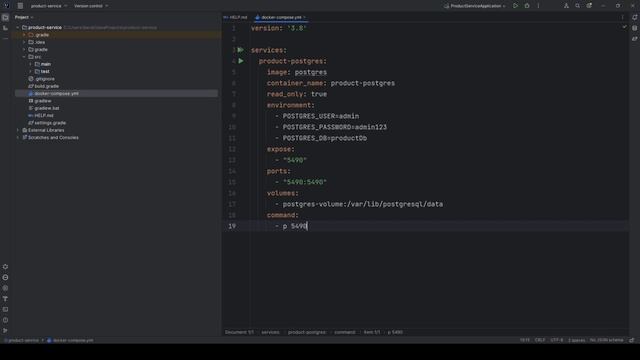
Task: Open the main hamburger menu
Action: [x=20, y=6]
